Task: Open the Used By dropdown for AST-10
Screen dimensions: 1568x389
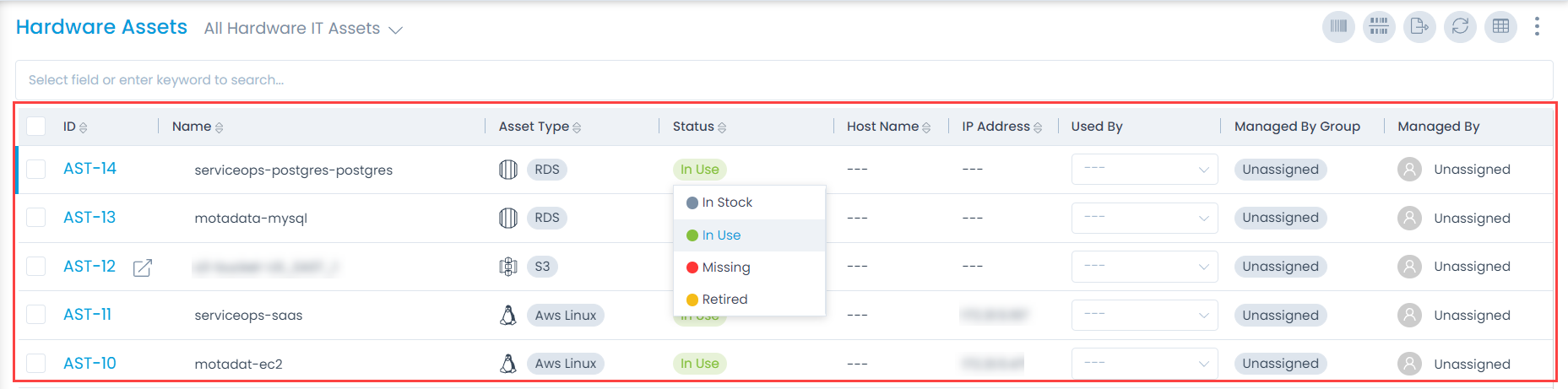Action: pyautogui.click(x=1144, y=364)
